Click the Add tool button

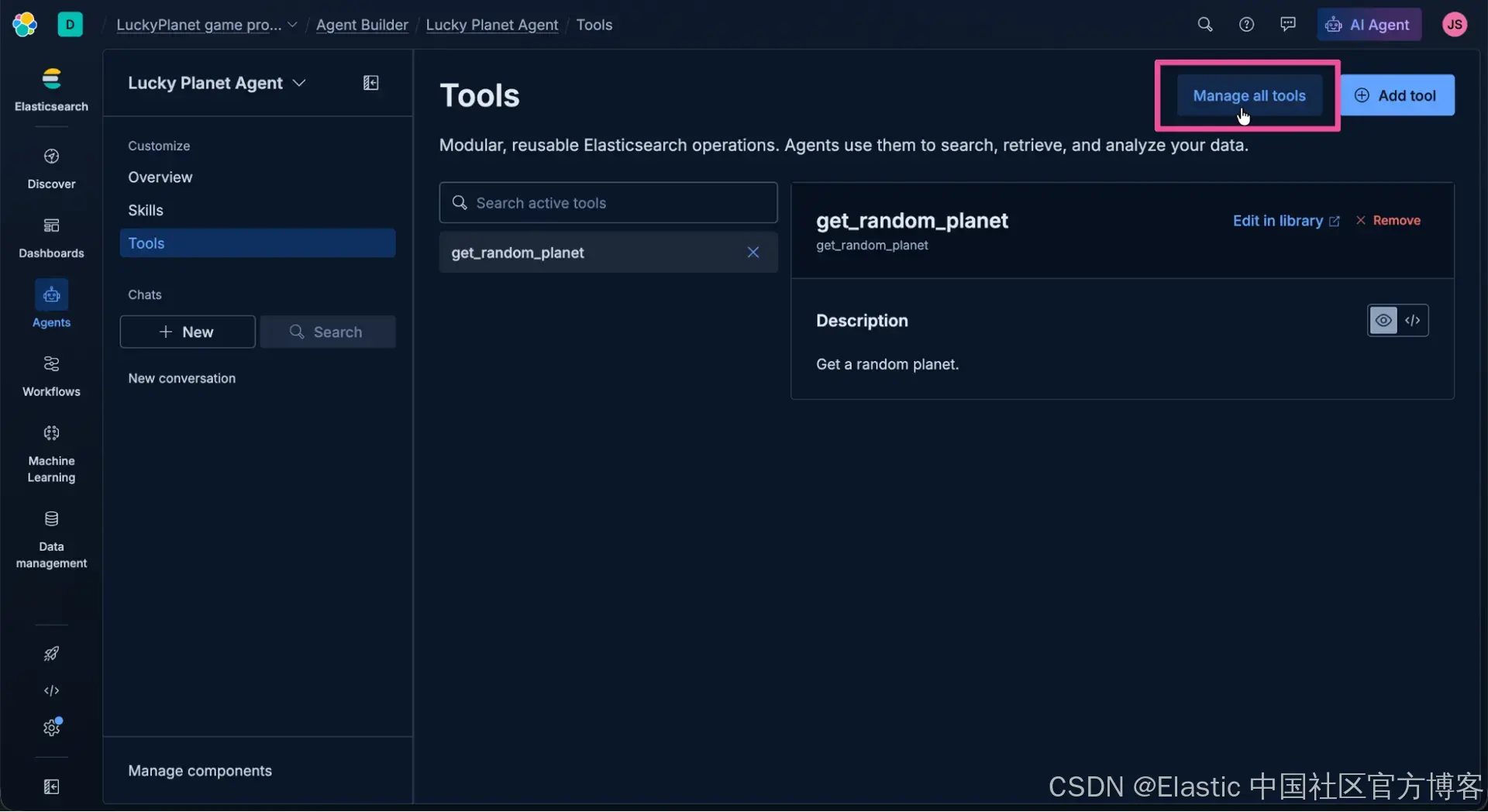(x=1397, y=95)
